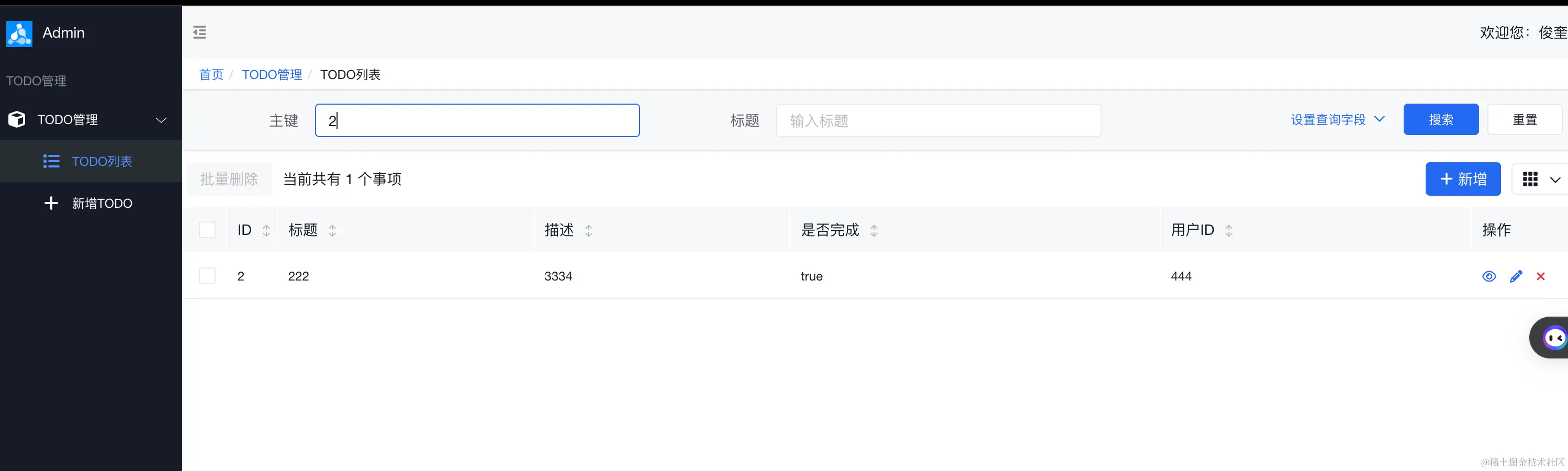Viewport: 1568px width, 471px height.
Task: Go to 首页 breadcrumb link
Action: [x=211, y=75]
